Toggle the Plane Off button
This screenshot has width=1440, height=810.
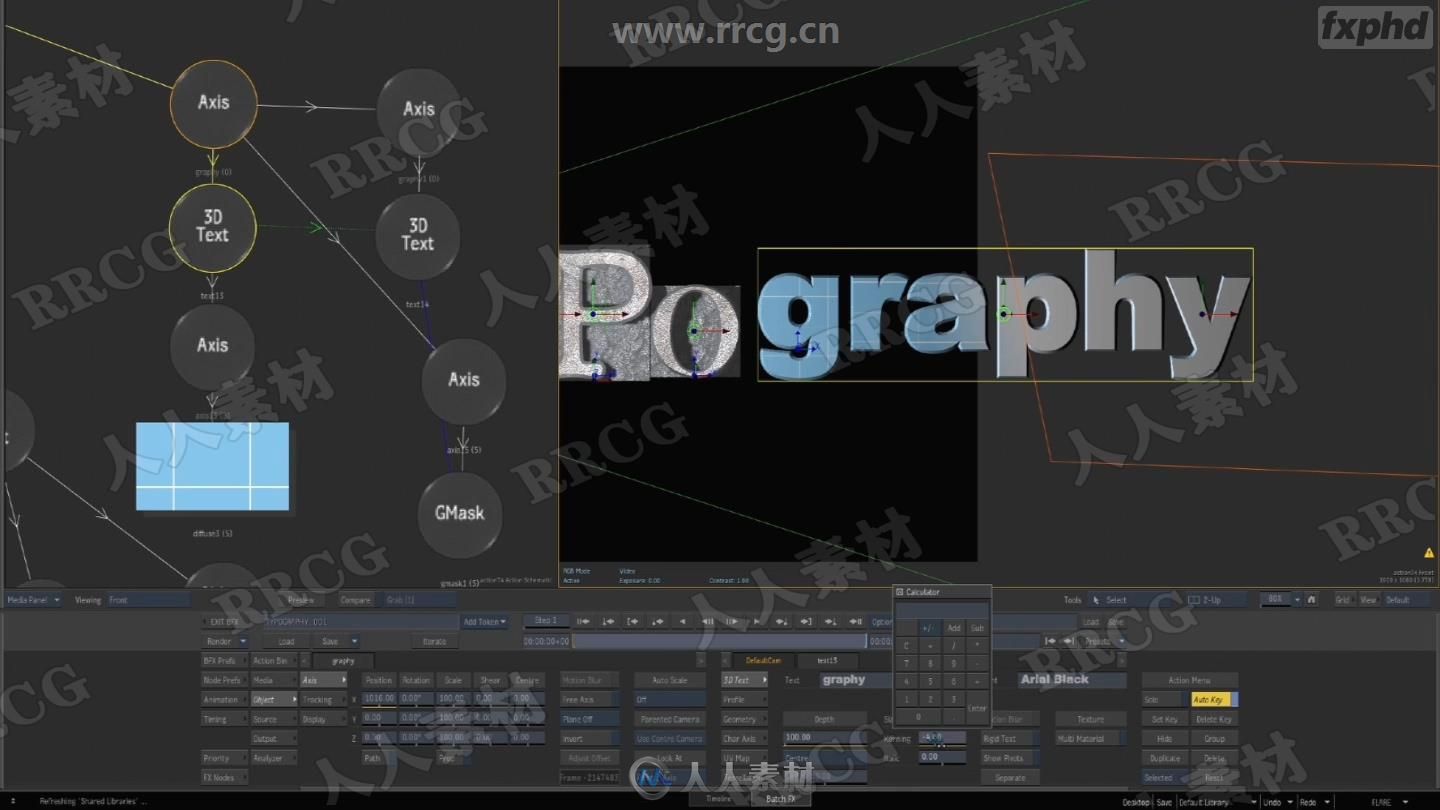(x=590, y=719)
